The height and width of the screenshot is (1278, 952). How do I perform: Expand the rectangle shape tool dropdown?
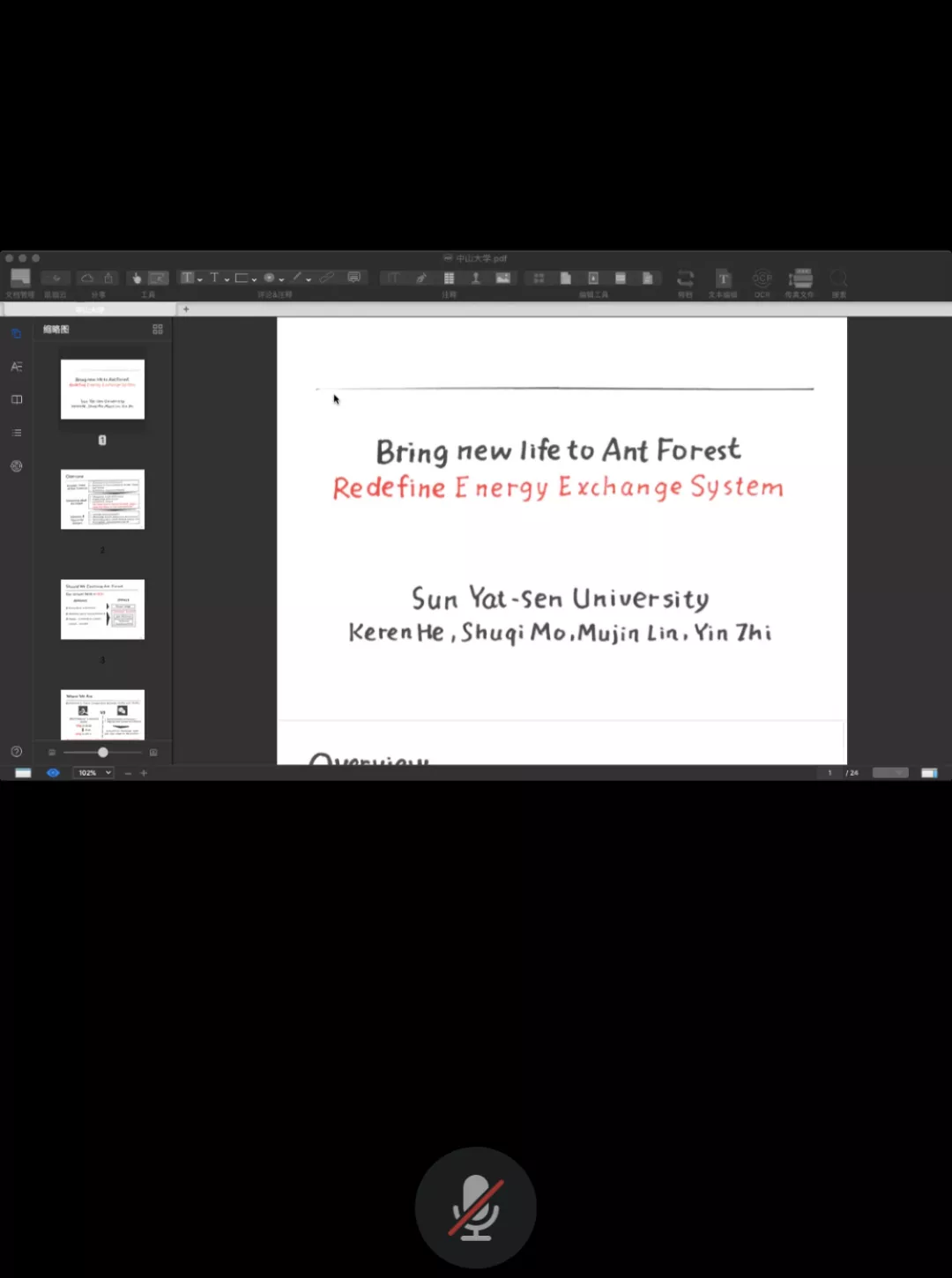tap(254, 279)
